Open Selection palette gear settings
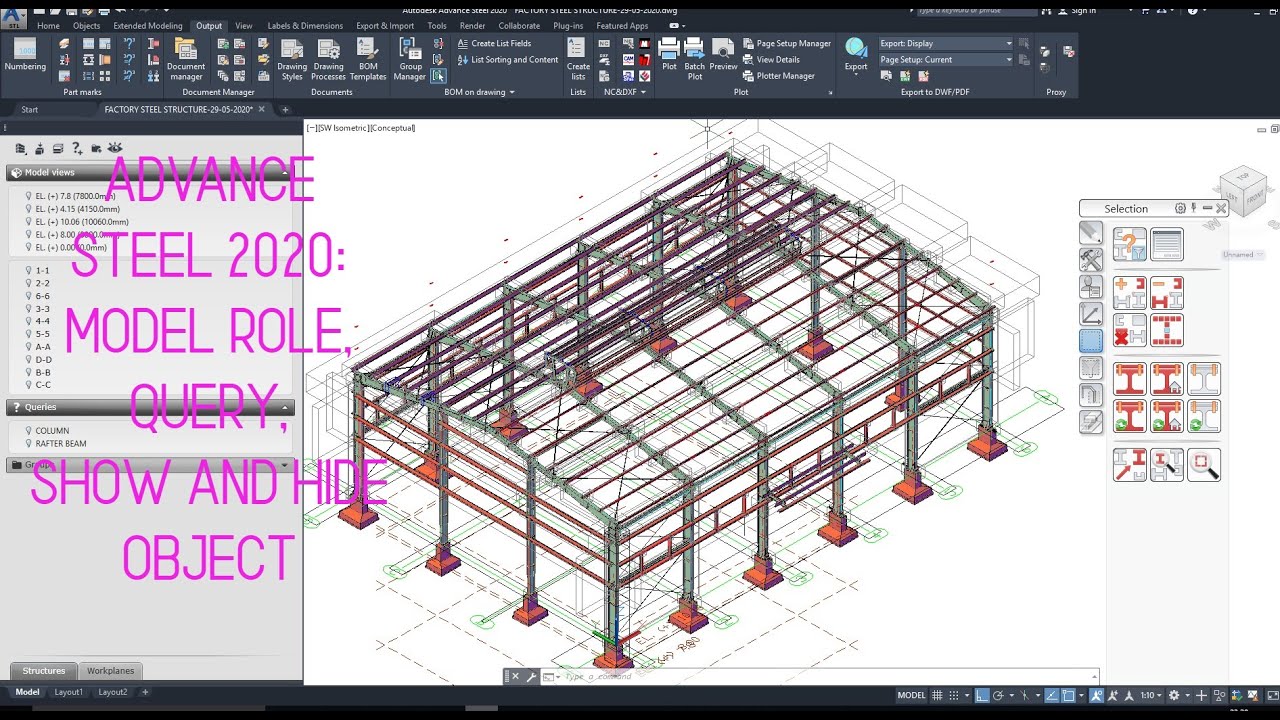 point(1180,209)
